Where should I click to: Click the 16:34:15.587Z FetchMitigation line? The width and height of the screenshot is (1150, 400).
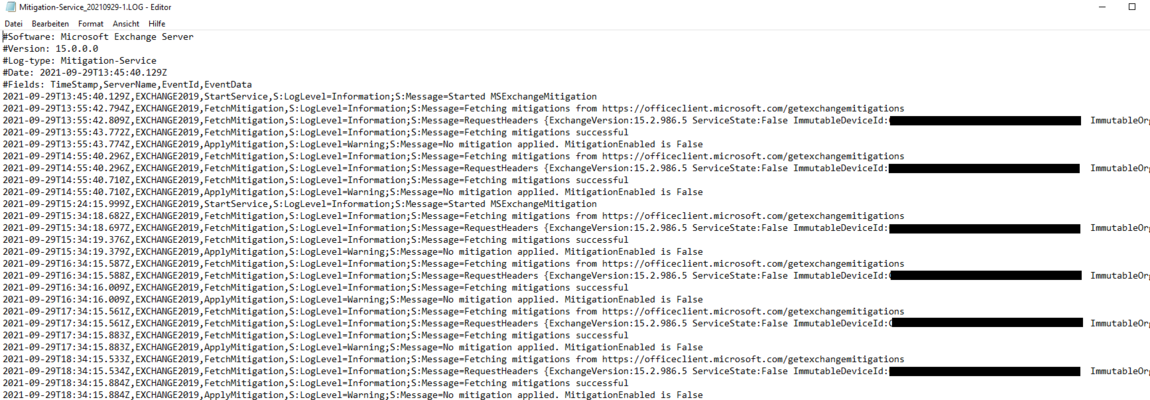(453, 263)
